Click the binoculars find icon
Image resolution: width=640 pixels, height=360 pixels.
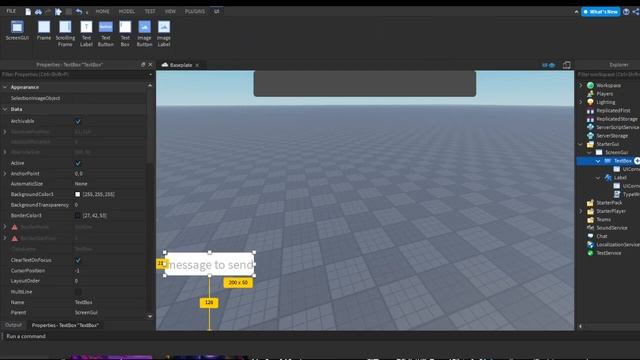[38, 11]
